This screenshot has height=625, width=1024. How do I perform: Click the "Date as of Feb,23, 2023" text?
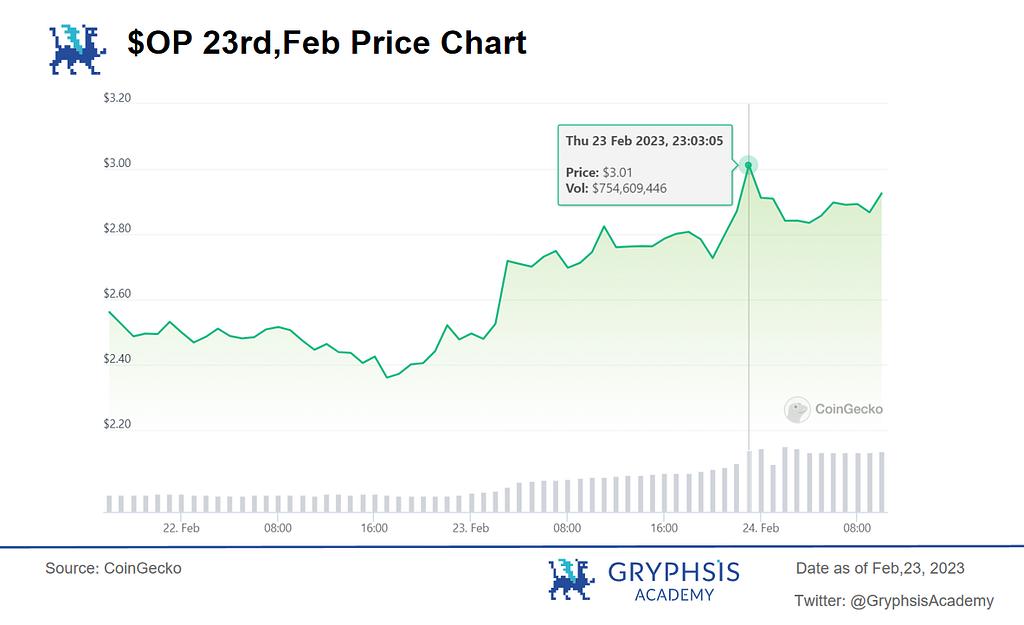coord(880,568)
